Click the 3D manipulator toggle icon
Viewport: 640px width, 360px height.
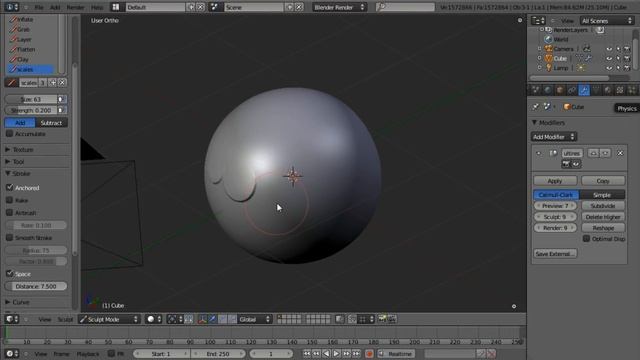[202, 319]
